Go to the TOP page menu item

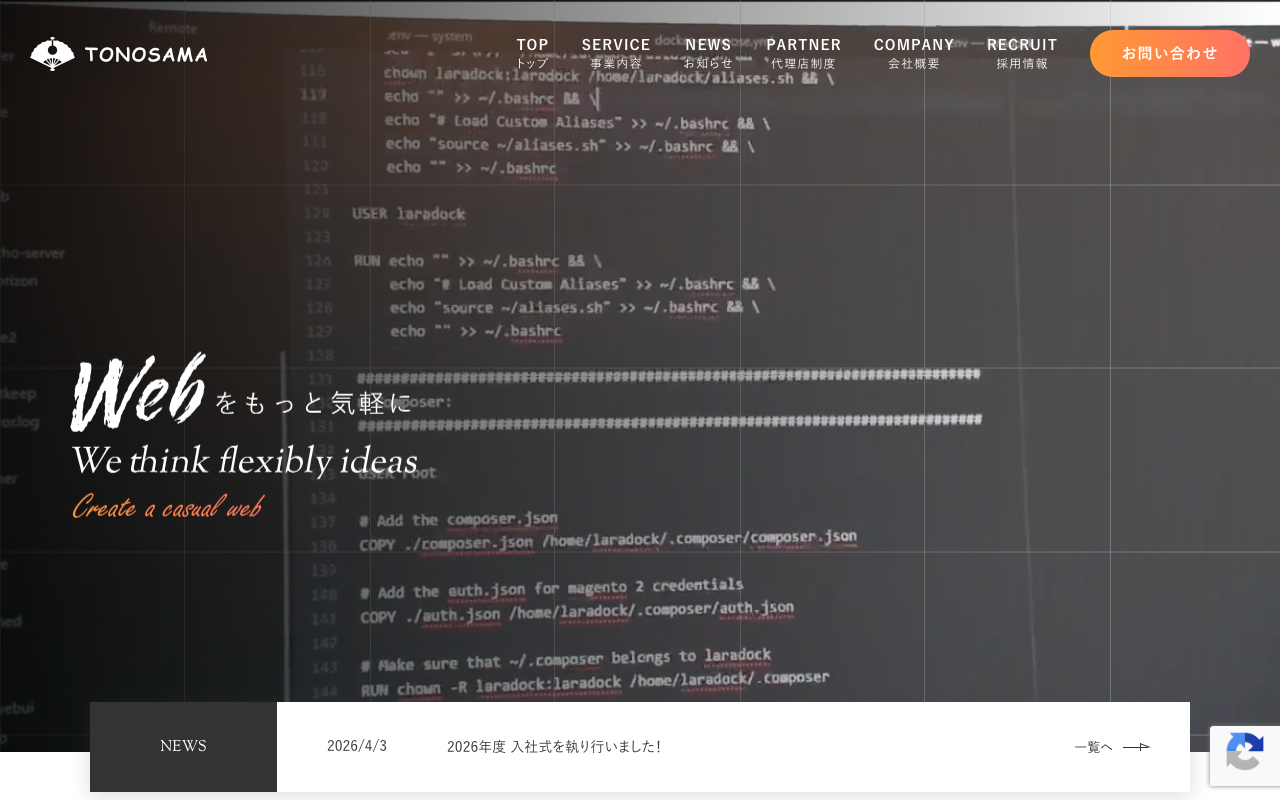tap(532, 53)
